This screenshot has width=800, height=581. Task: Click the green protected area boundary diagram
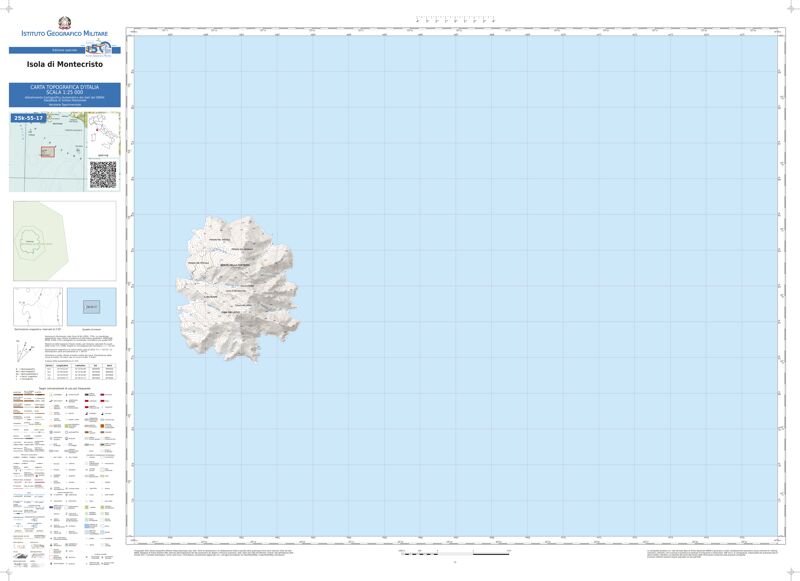pyautogui.click(x=39, y=241)
